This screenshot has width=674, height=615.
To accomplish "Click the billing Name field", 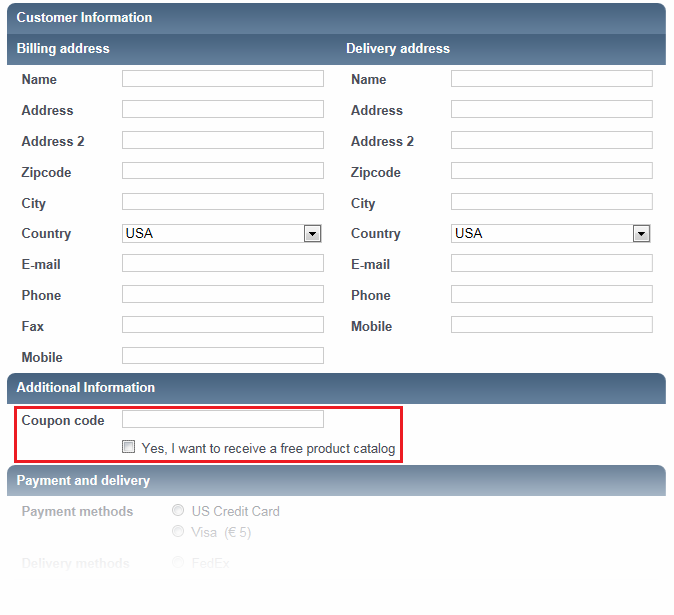I will coord(222,79).
